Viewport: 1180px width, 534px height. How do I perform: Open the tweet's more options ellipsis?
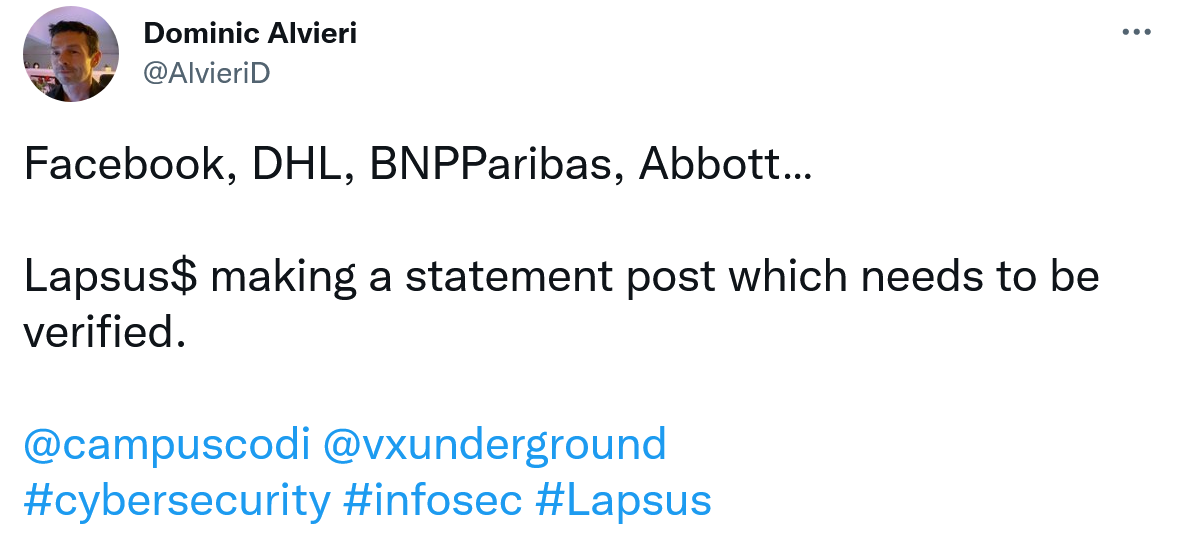click(1137, 33)
